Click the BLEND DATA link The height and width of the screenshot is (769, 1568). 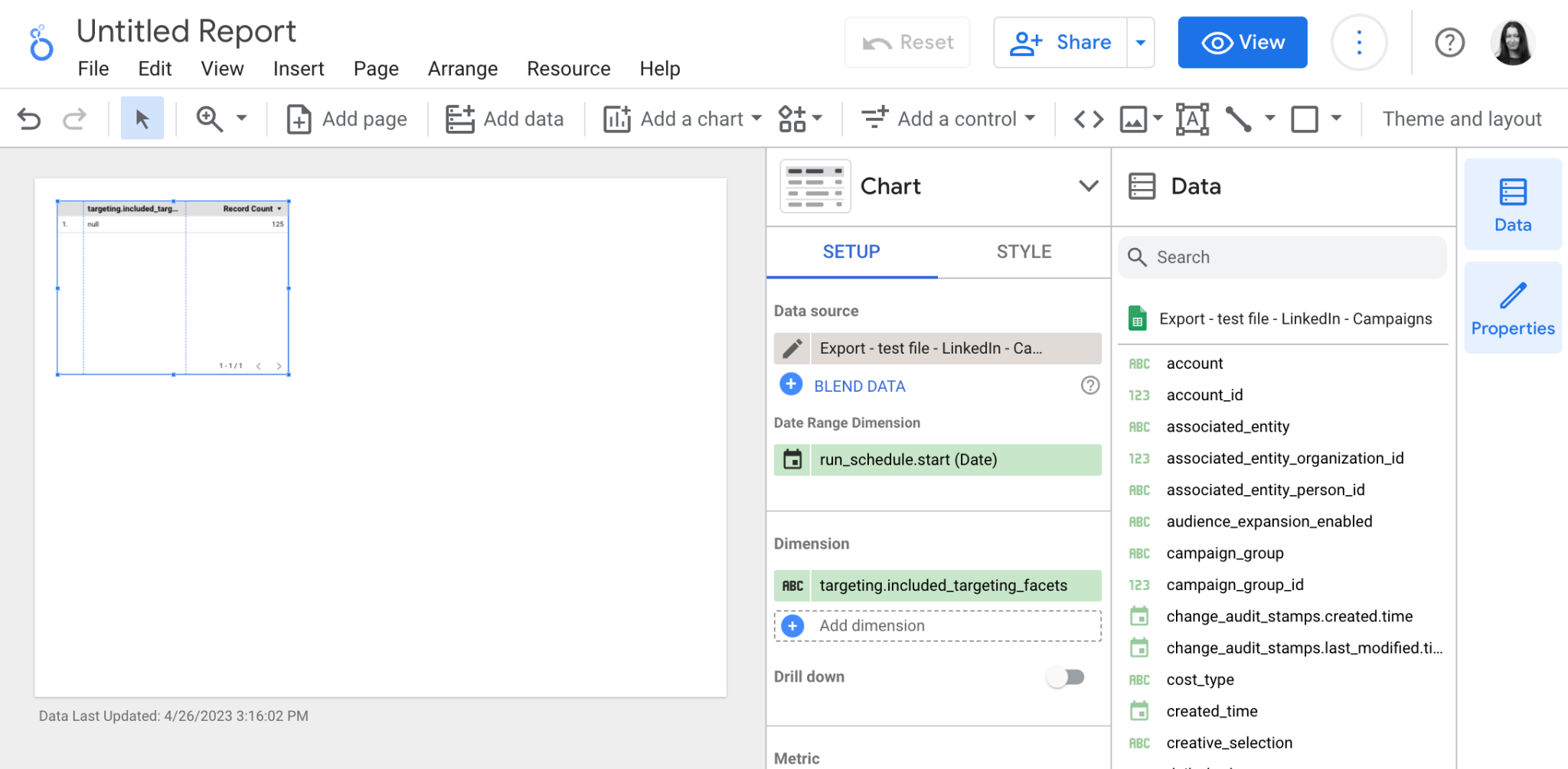click(859, 386)
